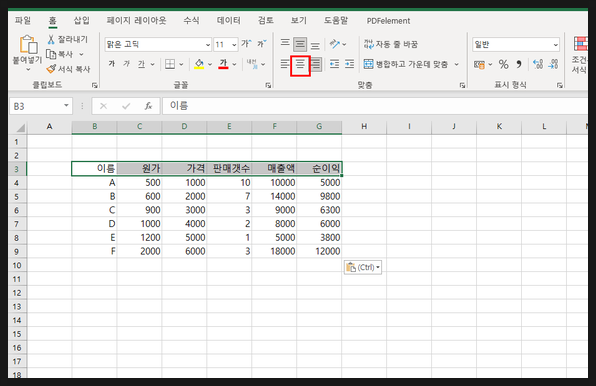The image size is (596, 386).
Task: Click the text orientation angled arrow icon
Action: 334,44
